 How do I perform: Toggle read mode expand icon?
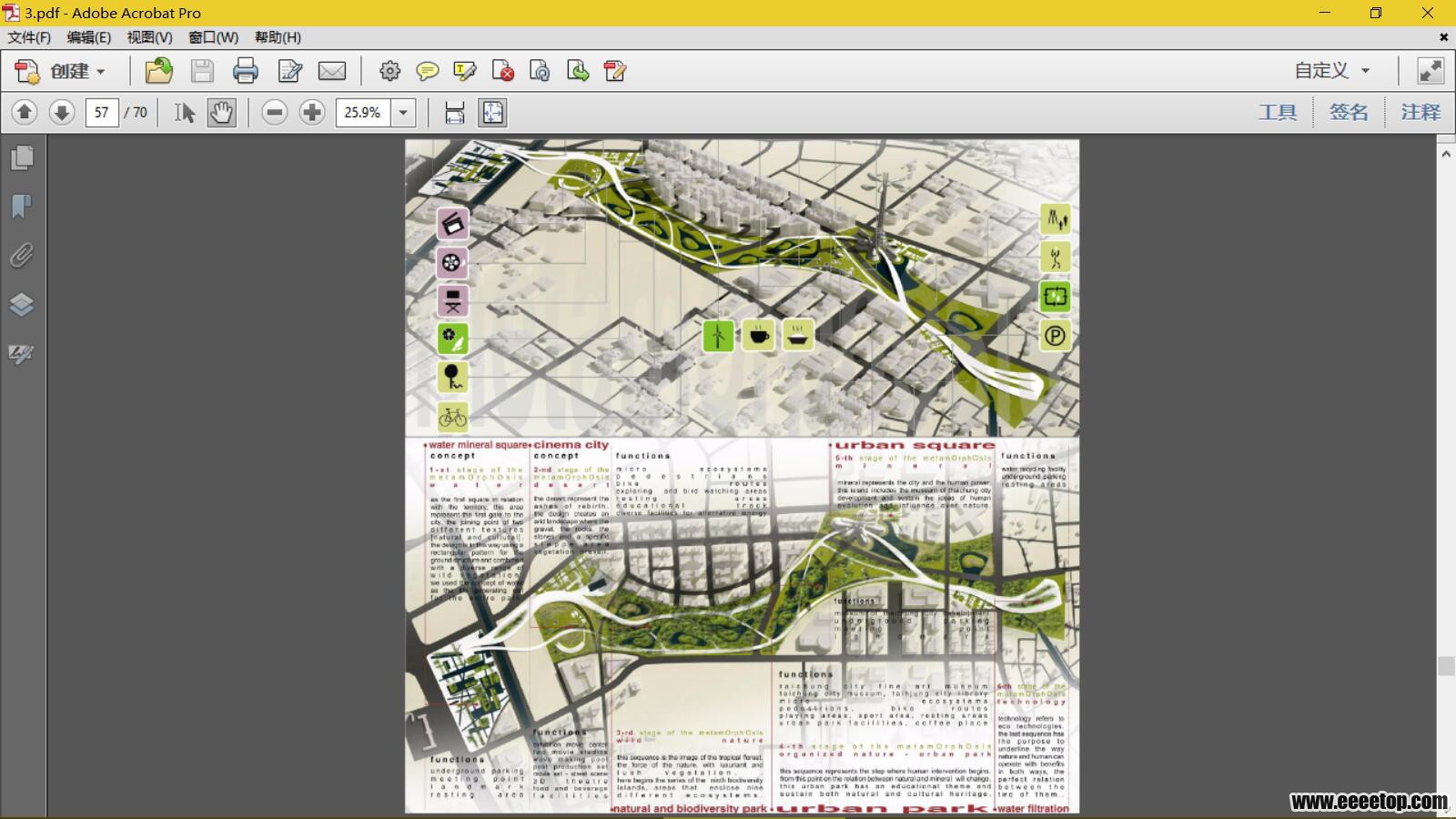point(1431,70)
